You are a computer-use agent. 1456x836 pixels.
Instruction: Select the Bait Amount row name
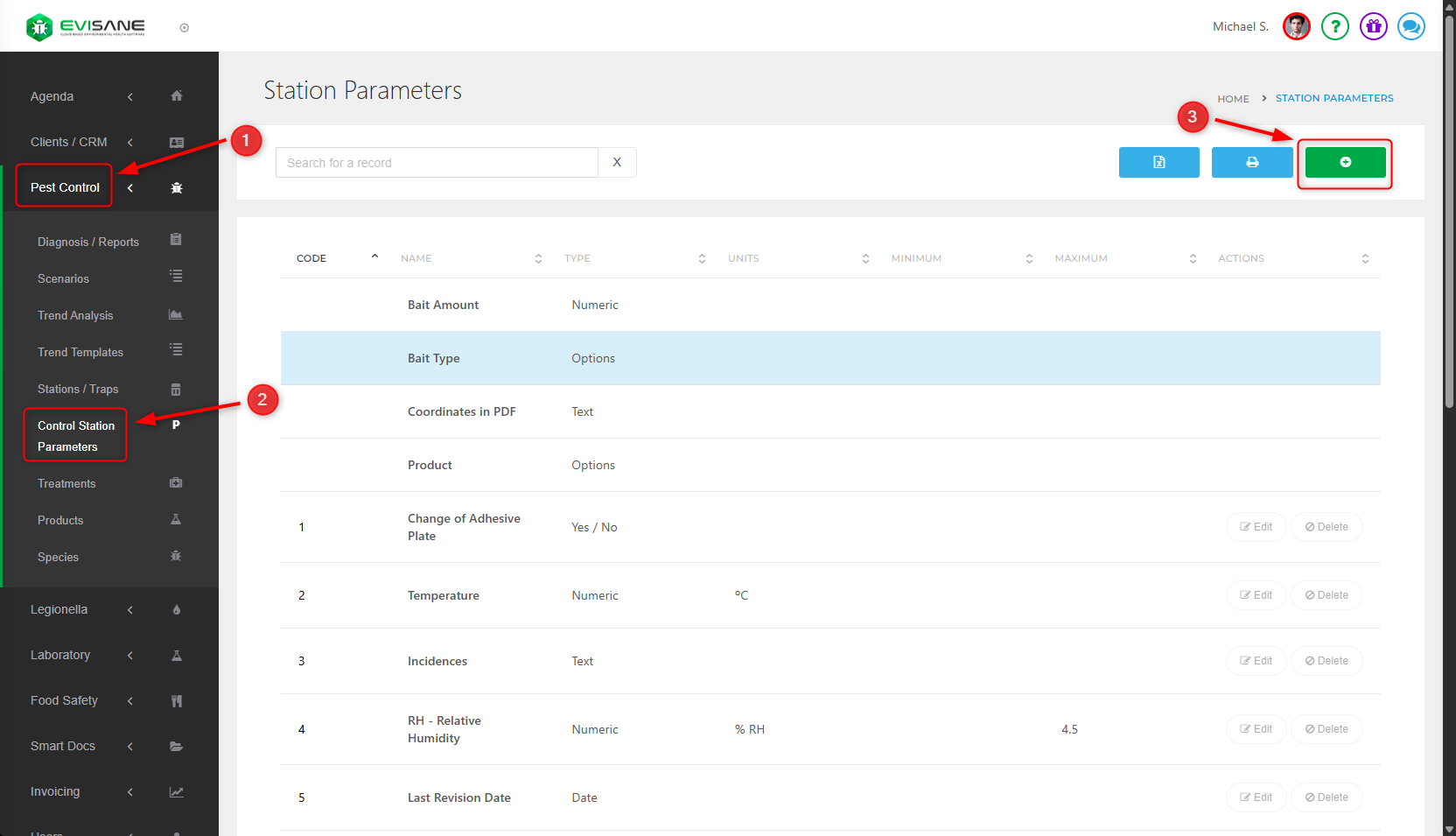point(443,305)
